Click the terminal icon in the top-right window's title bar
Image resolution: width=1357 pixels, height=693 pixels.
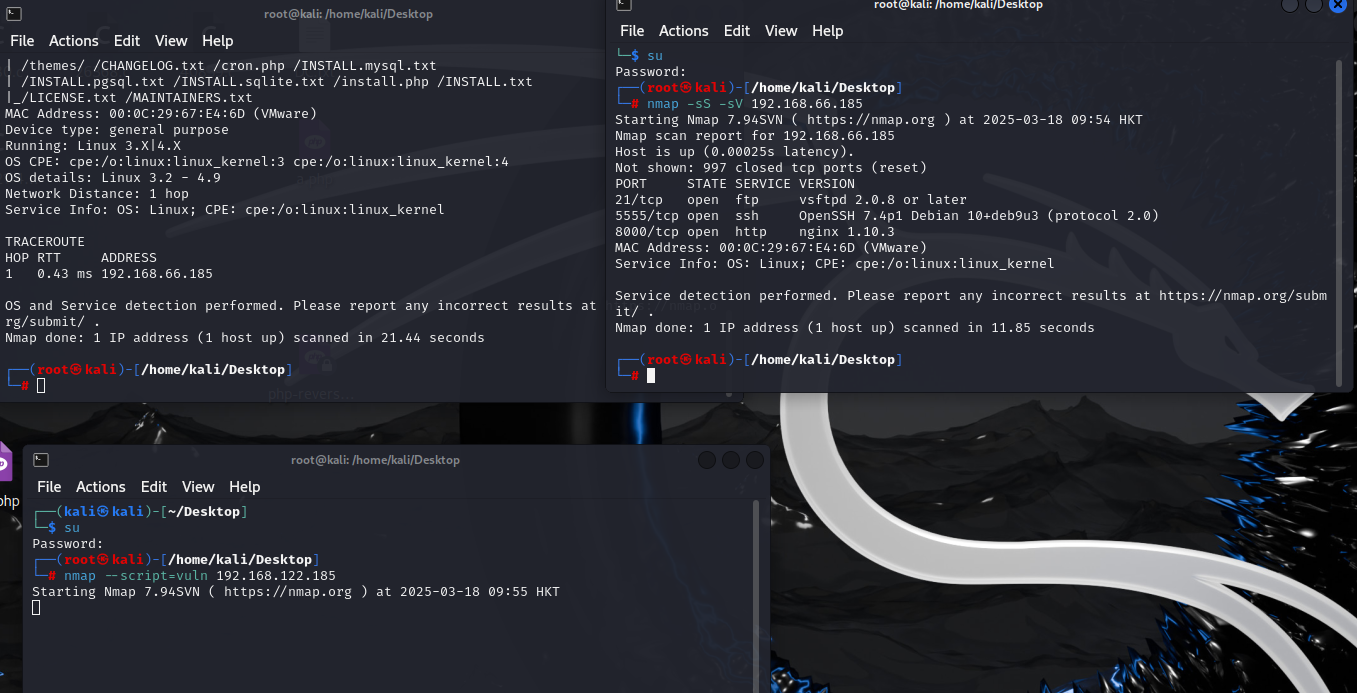[623, 5]
